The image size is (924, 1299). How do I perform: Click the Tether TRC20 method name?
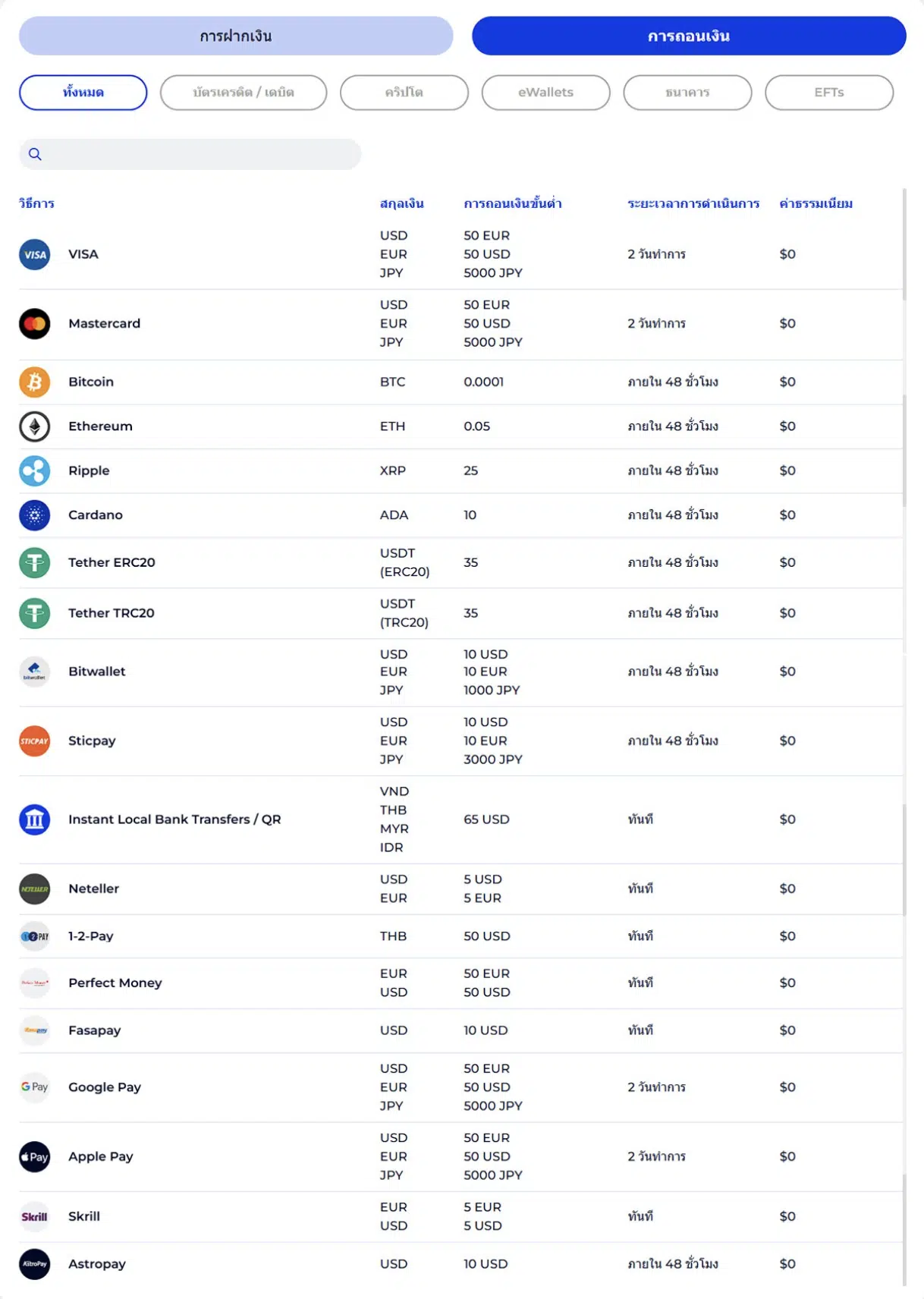(x=112, y=613)
